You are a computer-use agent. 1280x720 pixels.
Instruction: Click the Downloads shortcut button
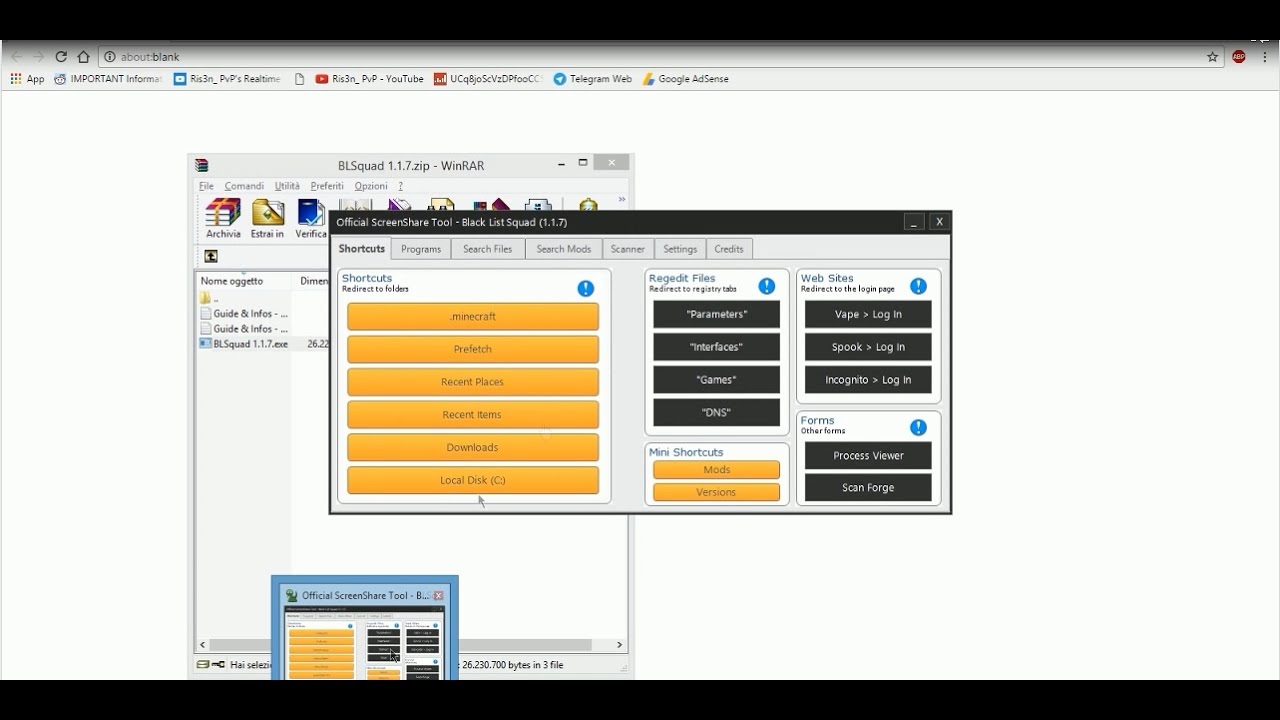tap(473, 447)
